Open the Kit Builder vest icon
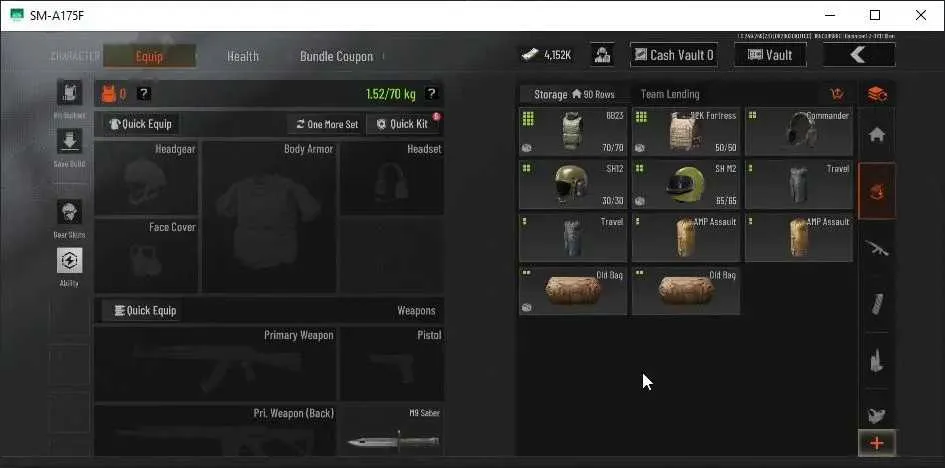945x468 pixels. pos(69,93)
